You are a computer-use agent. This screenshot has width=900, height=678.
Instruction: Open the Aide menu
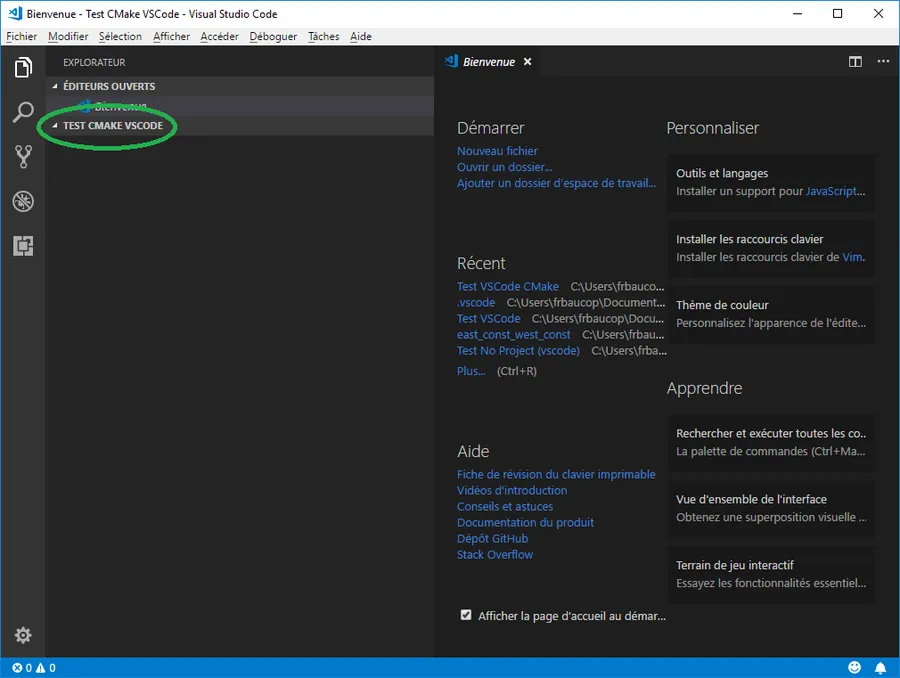361,36
